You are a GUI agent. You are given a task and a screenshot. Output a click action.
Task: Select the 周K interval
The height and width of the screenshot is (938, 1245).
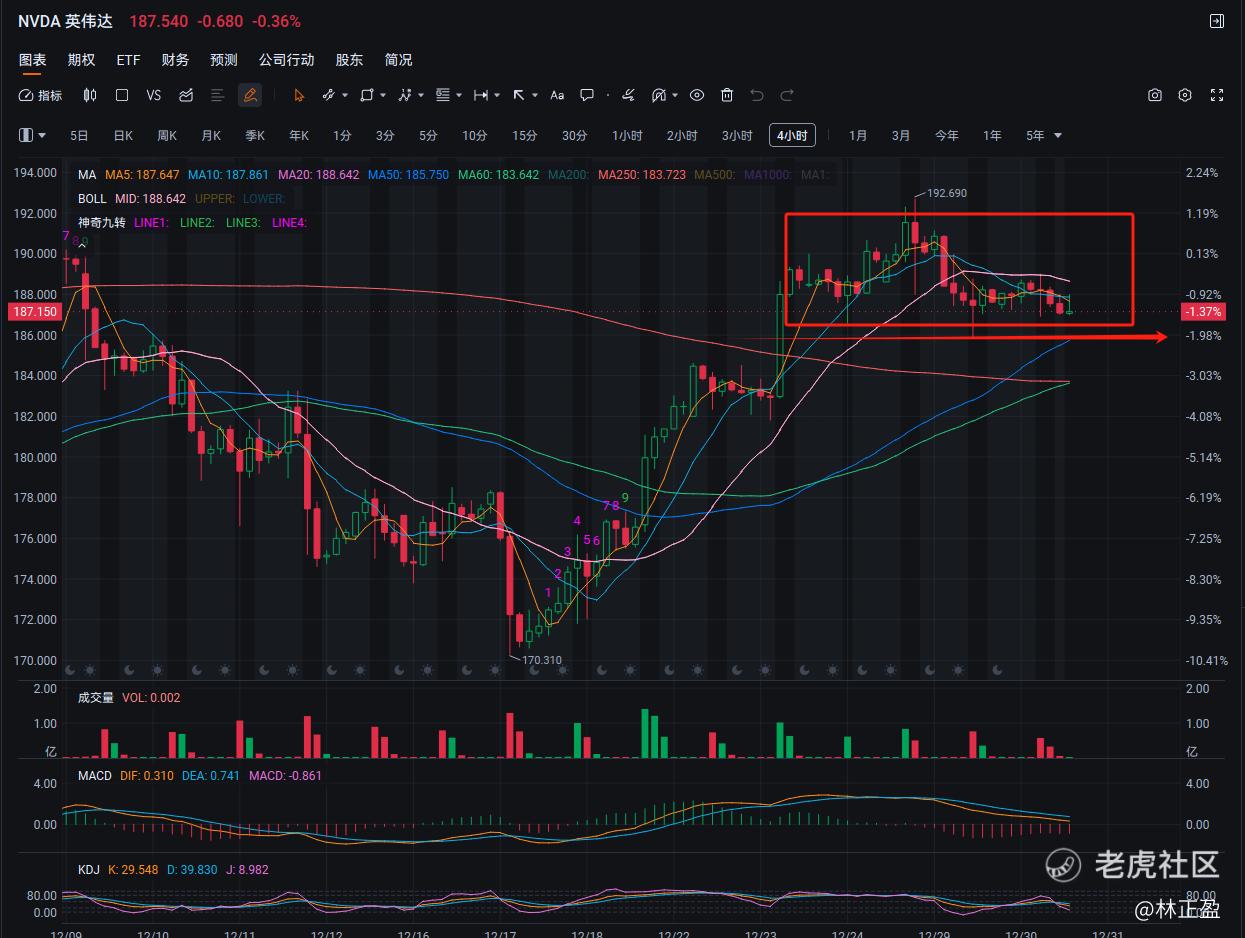(167, 135)
